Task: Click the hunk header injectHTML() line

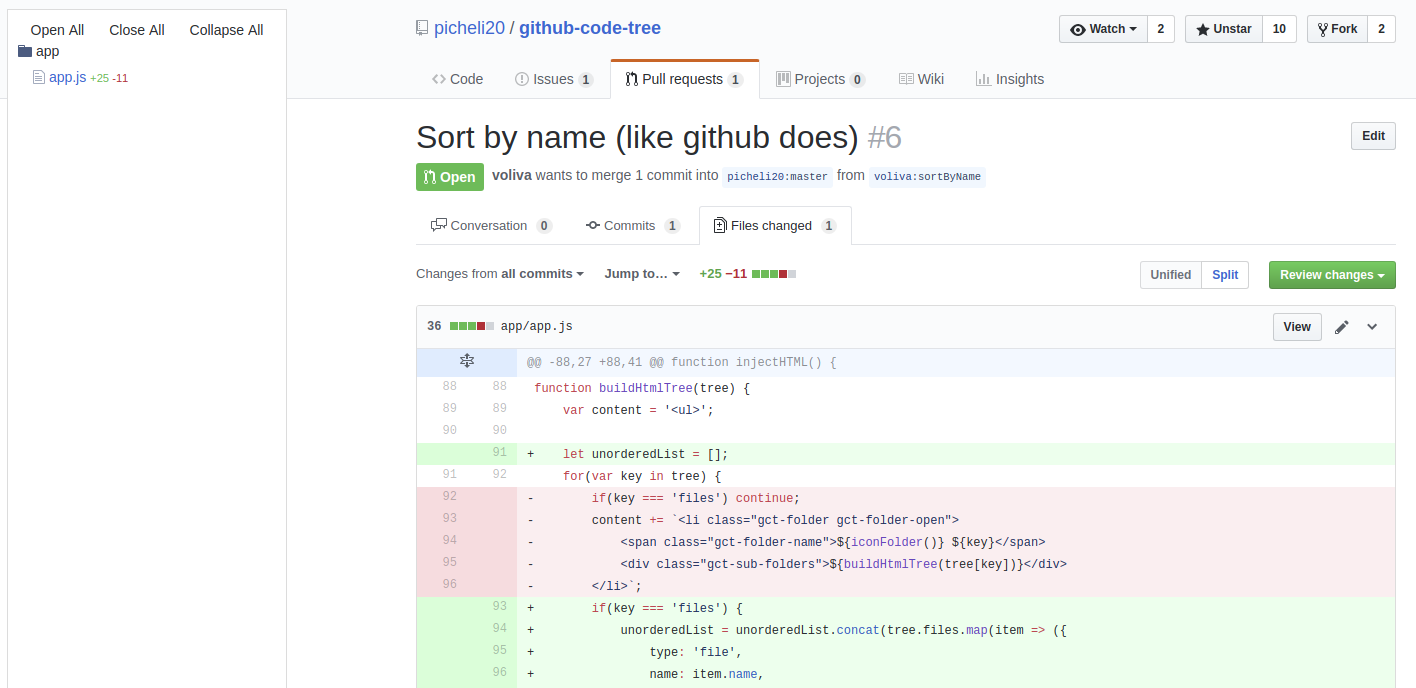Action: click(956, 362)
